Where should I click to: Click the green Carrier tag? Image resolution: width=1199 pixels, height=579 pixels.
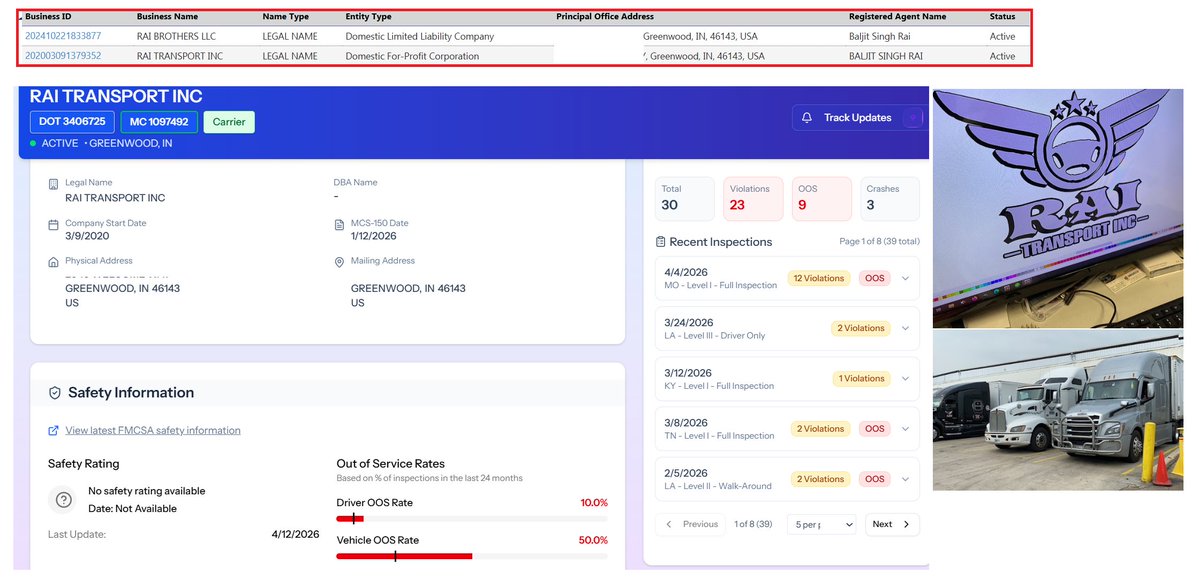coord(229,122)
